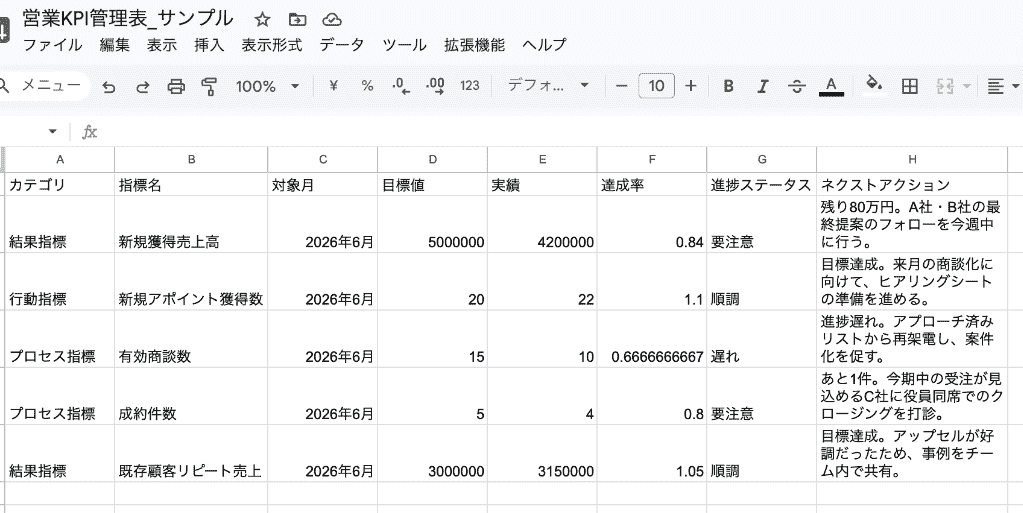This screenshot has height=513, width=1023.
Task: Click the move-to-folder icon
Action: coord(297,20)
